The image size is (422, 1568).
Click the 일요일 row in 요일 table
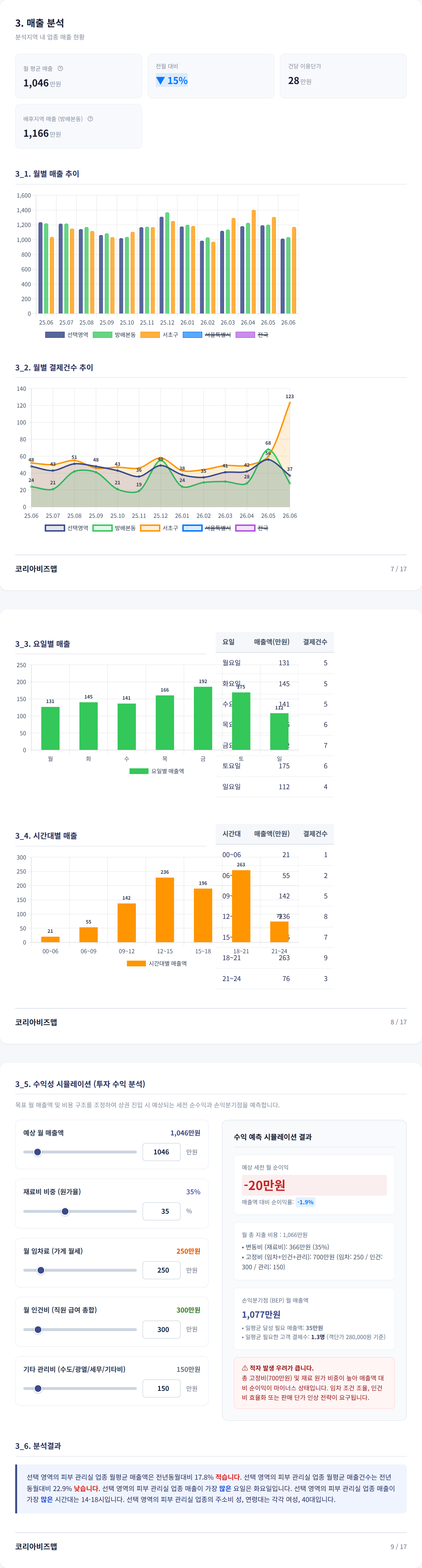(275, 786)
